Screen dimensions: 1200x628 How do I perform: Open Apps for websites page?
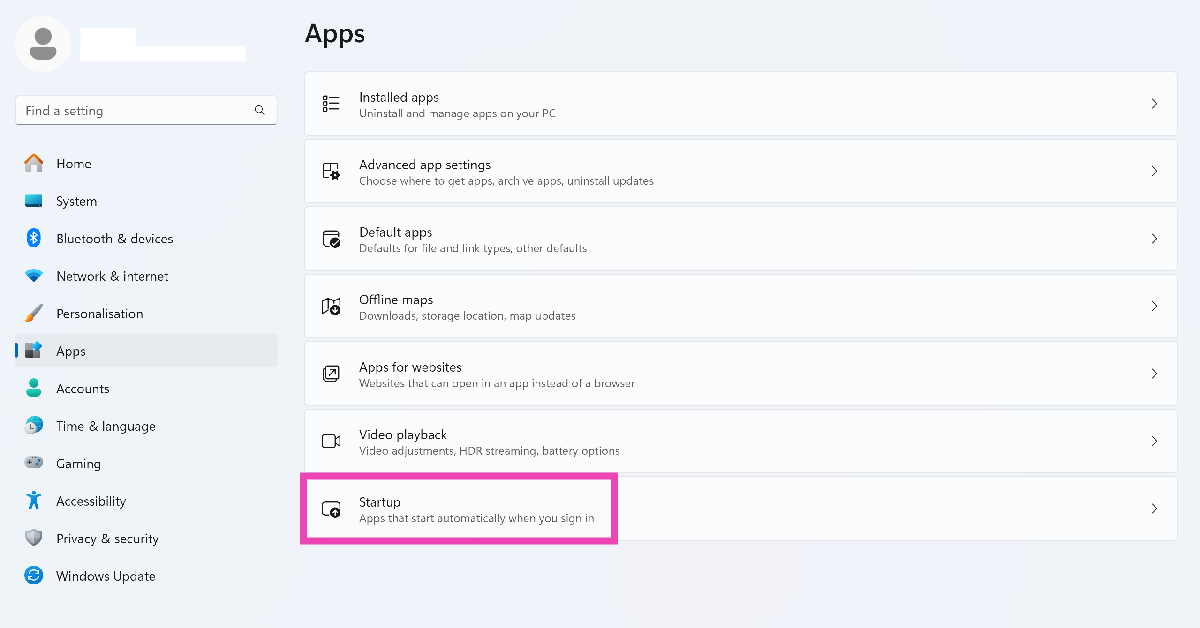click(x=741, y=373)
